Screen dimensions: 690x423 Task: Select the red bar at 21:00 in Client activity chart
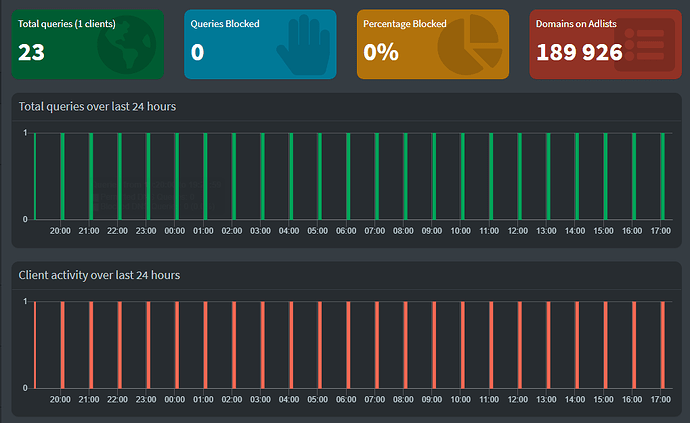point(91,345)
